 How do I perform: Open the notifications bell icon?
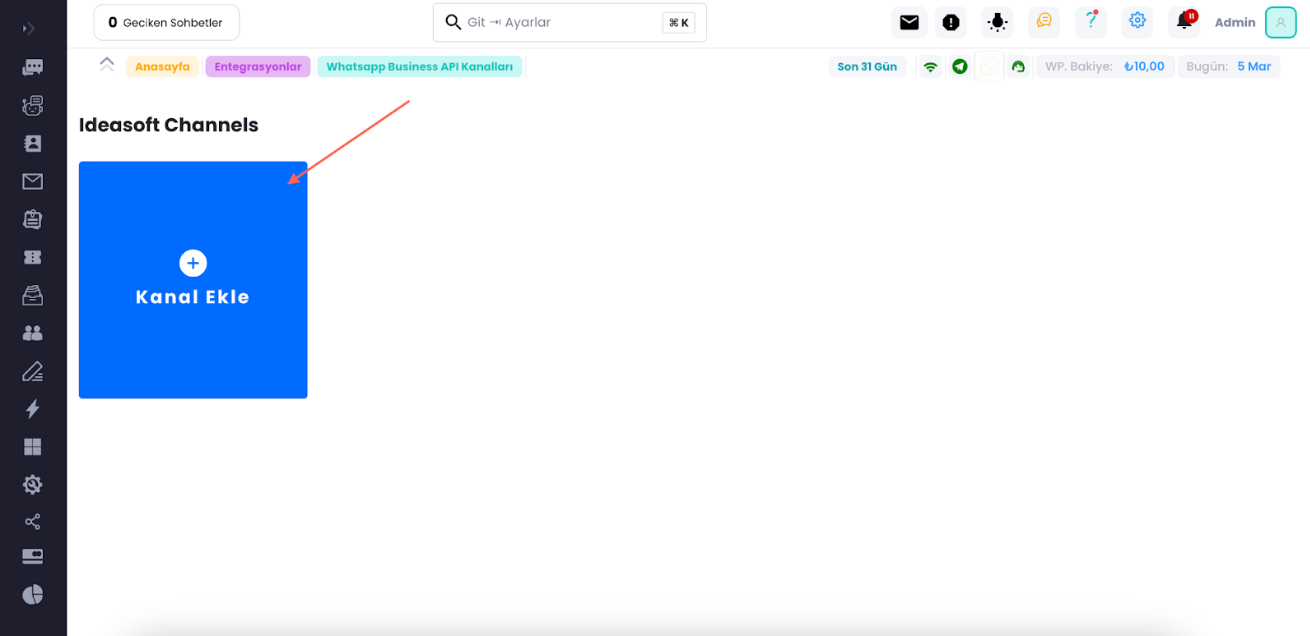pyautogui.click(x=1185, y=21)
